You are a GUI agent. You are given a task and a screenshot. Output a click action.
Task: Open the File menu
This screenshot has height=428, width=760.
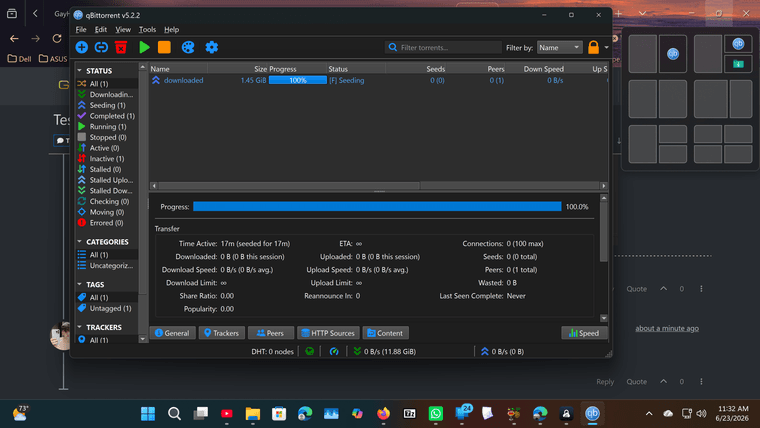(81, 30)
